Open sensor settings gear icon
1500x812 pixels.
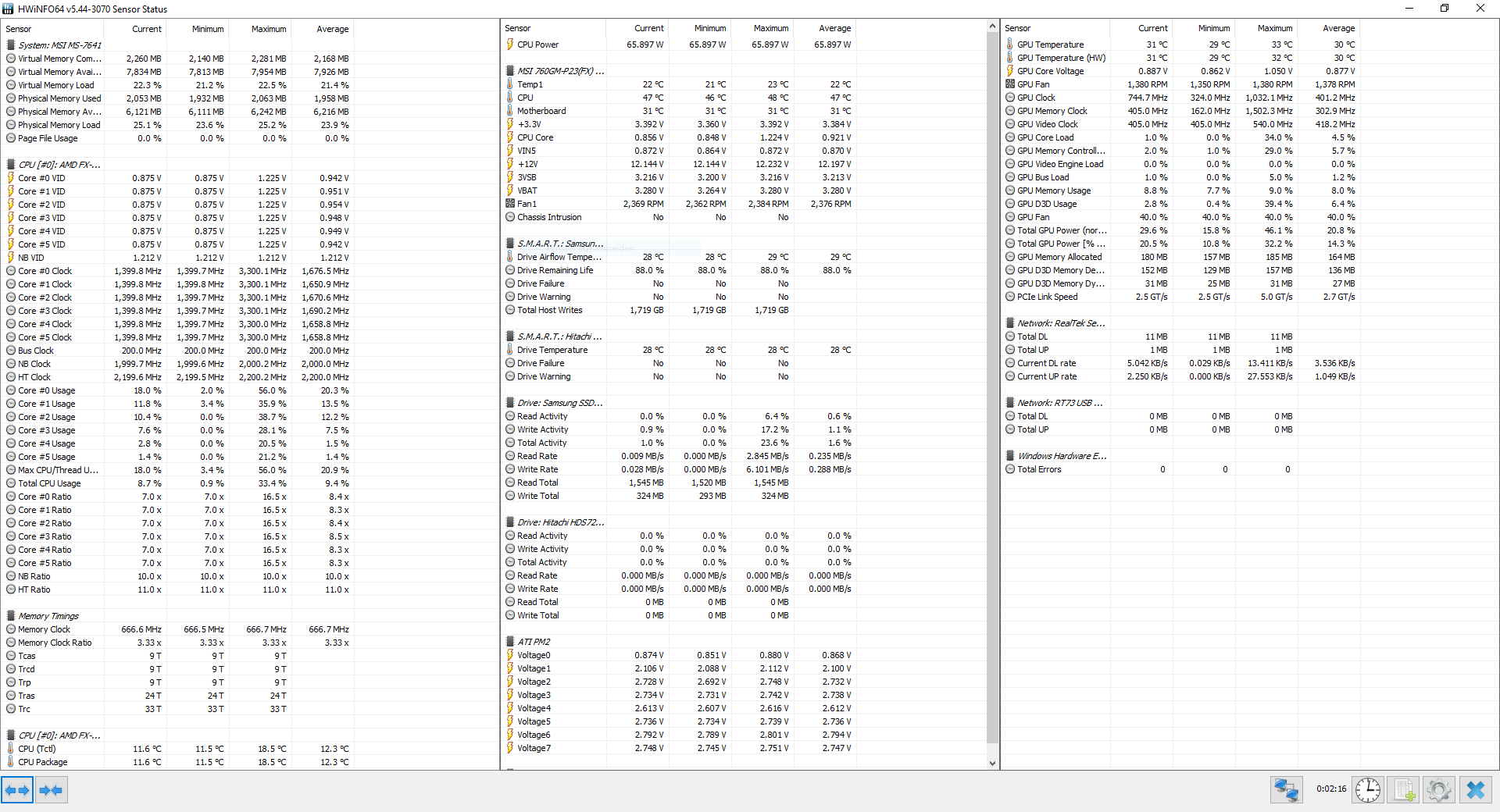pyautogui.click(x=1438, y=790)
